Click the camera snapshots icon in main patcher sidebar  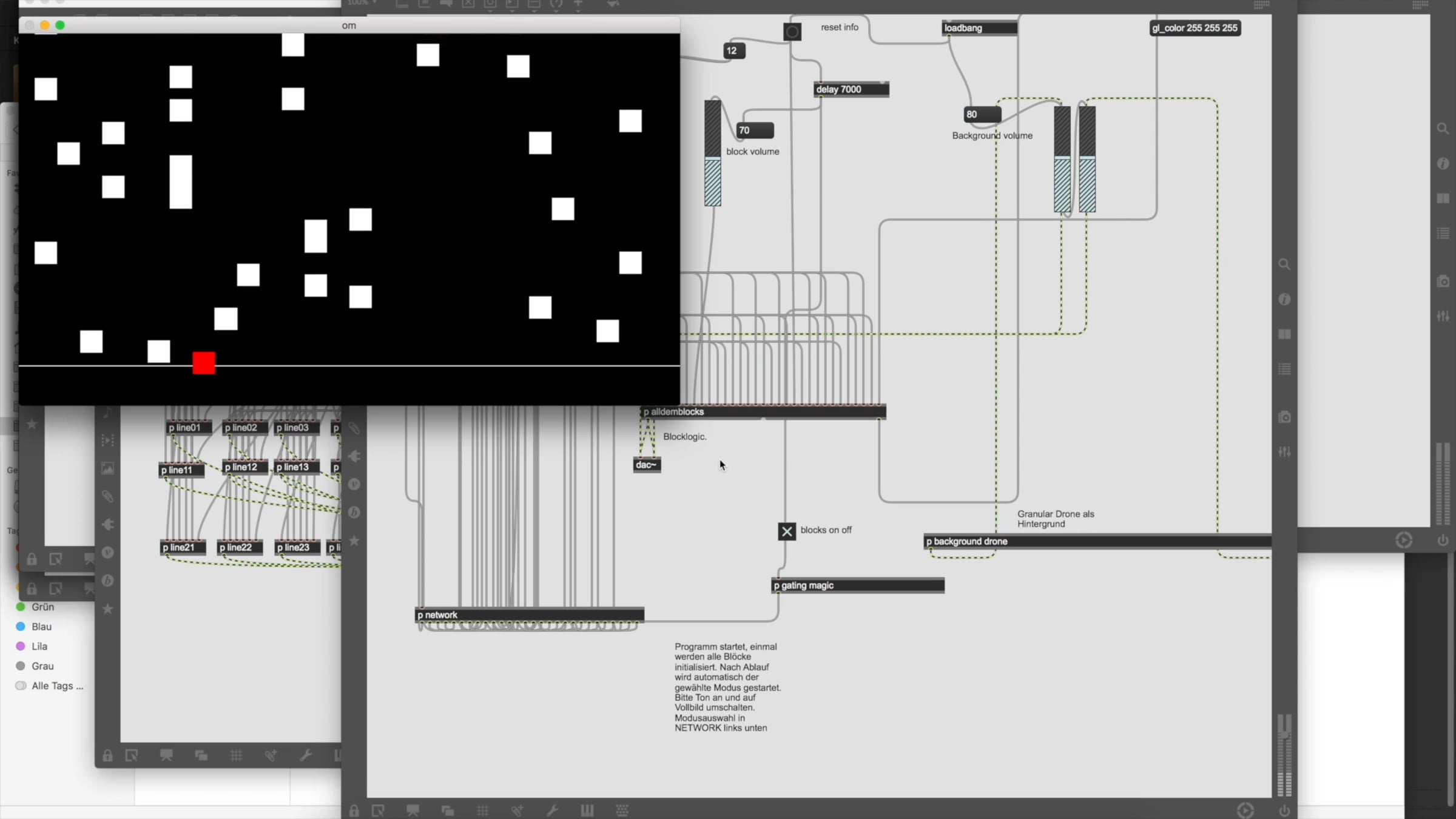coord(1284,417)
